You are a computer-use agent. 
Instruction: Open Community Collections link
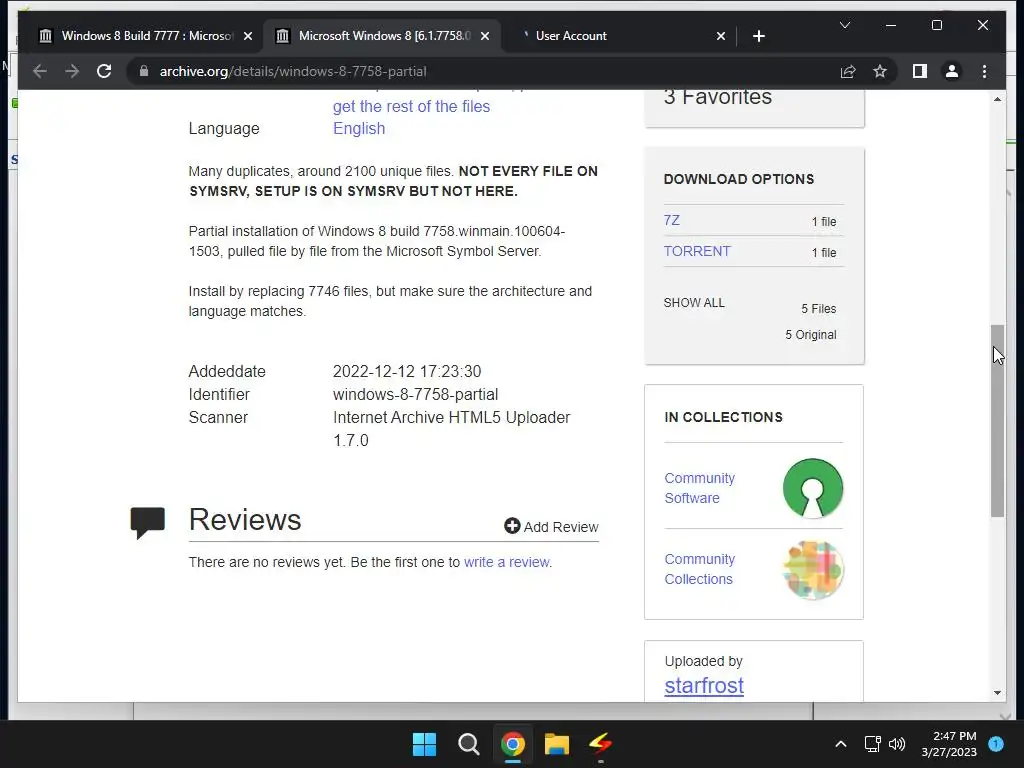(699, 569)
